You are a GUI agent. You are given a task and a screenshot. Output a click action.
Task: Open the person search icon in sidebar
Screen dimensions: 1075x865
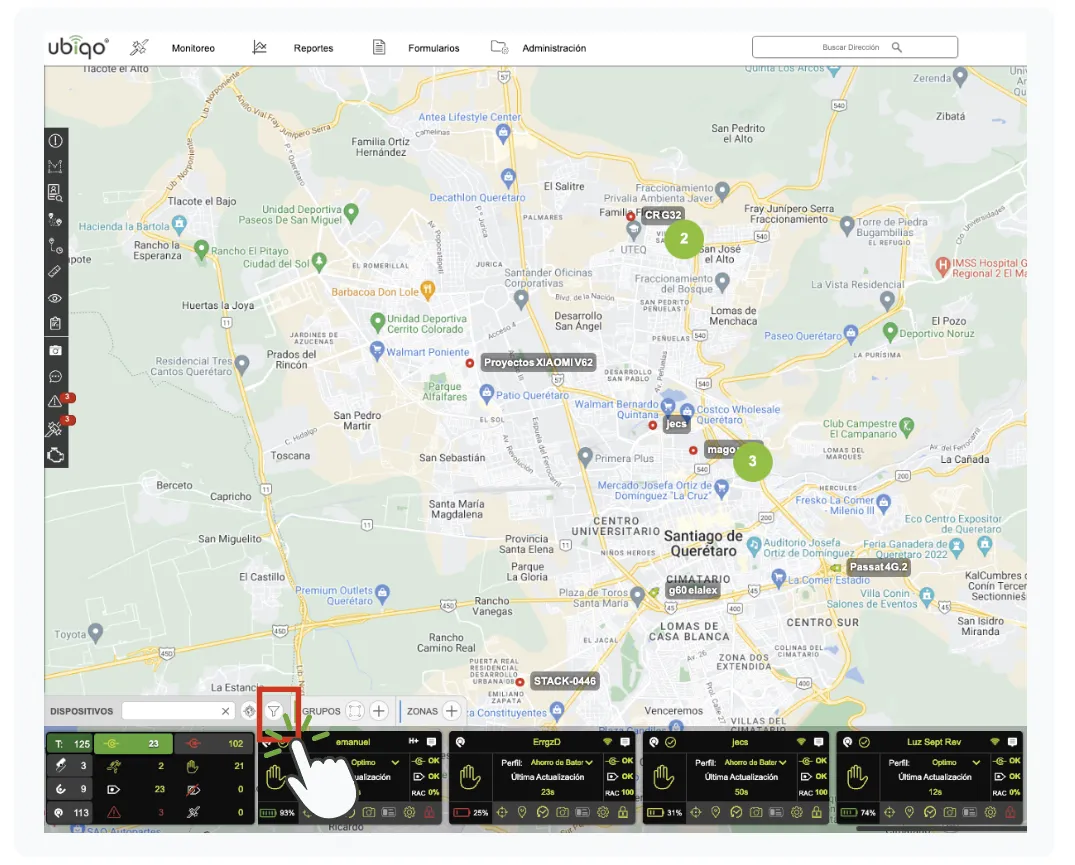[56, 193]
